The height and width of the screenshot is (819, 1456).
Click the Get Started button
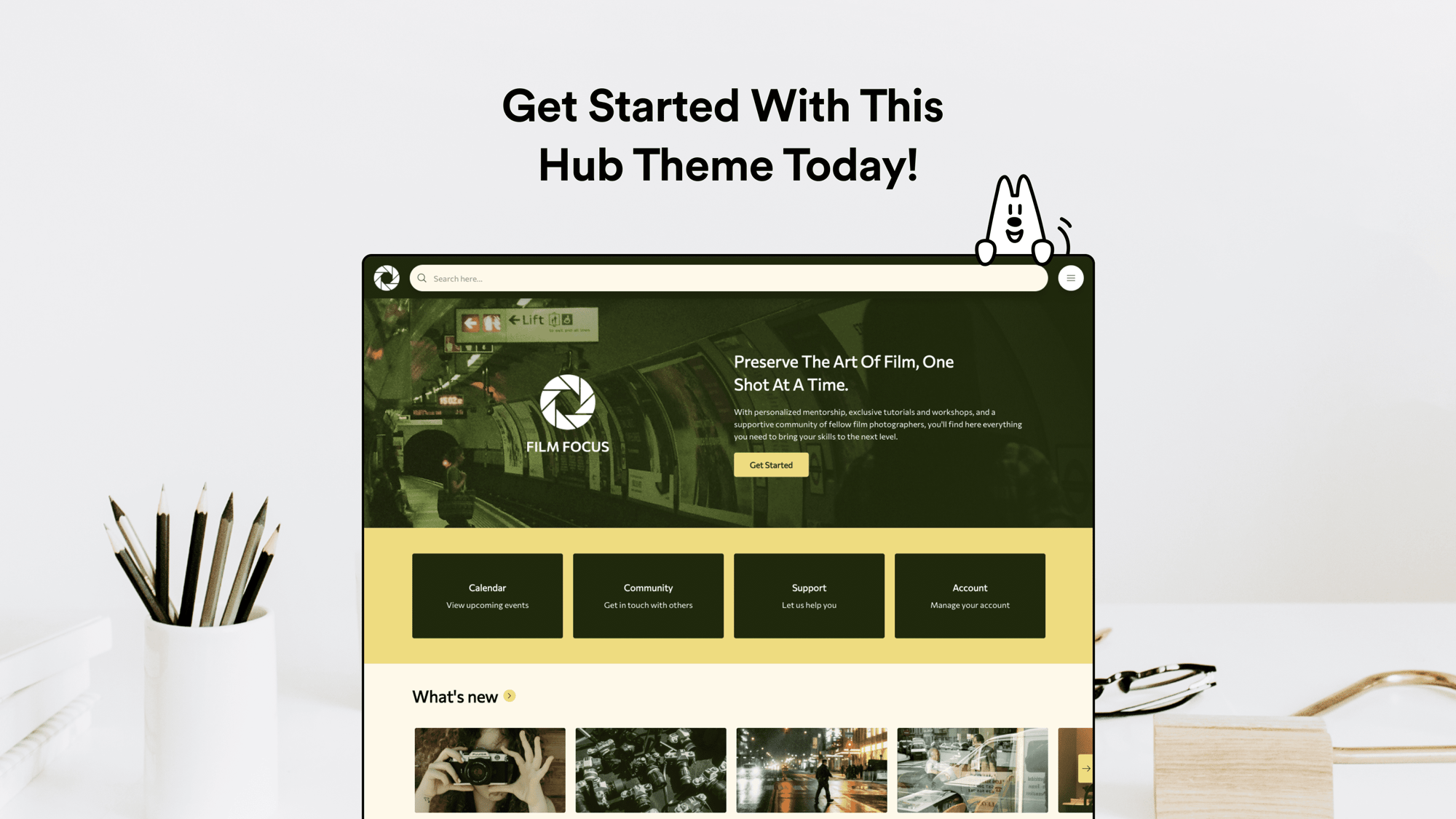click(x=771, y=464)
